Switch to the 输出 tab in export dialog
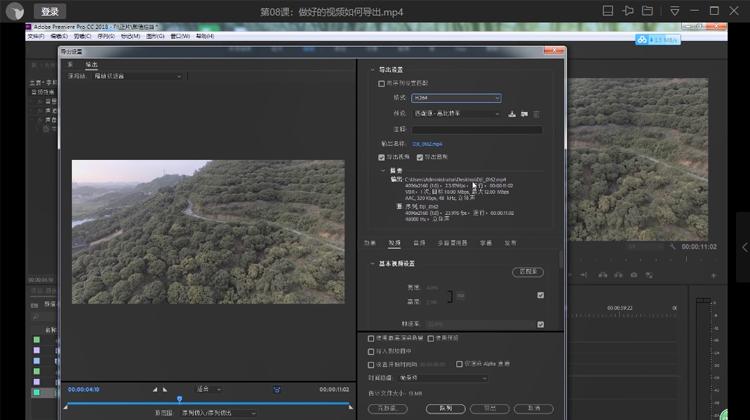750x420 pixels. pos(91,65)
